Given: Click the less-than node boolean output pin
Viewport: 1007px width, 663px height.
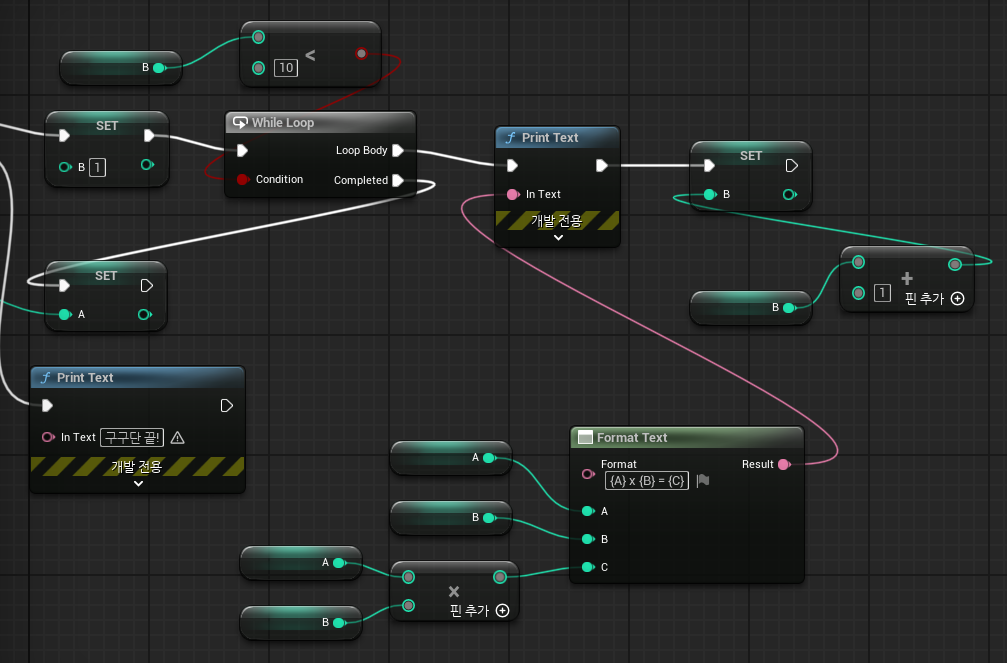Looking at the screenshot, I should (x=362, y=53).
